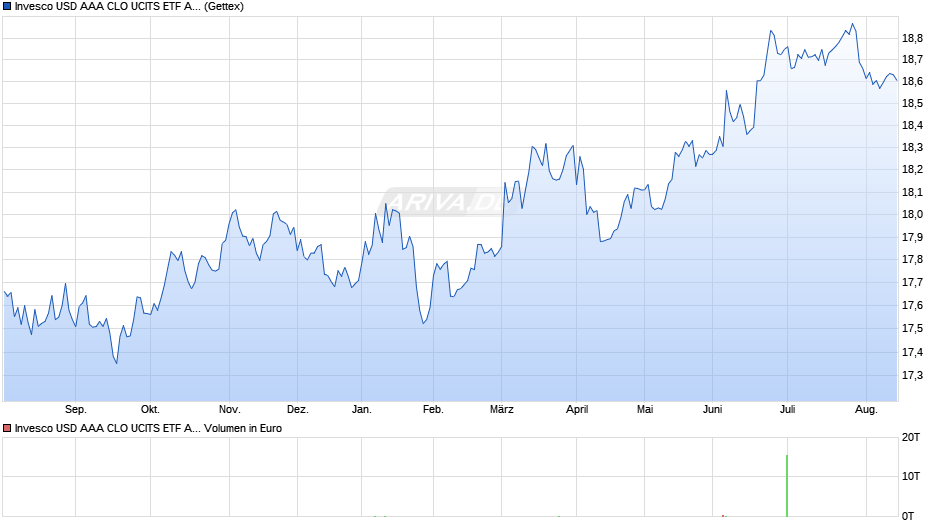Select the 'Aug.' month label
The height and width of the screenshot is (526, 940).
tap(866, 410)
